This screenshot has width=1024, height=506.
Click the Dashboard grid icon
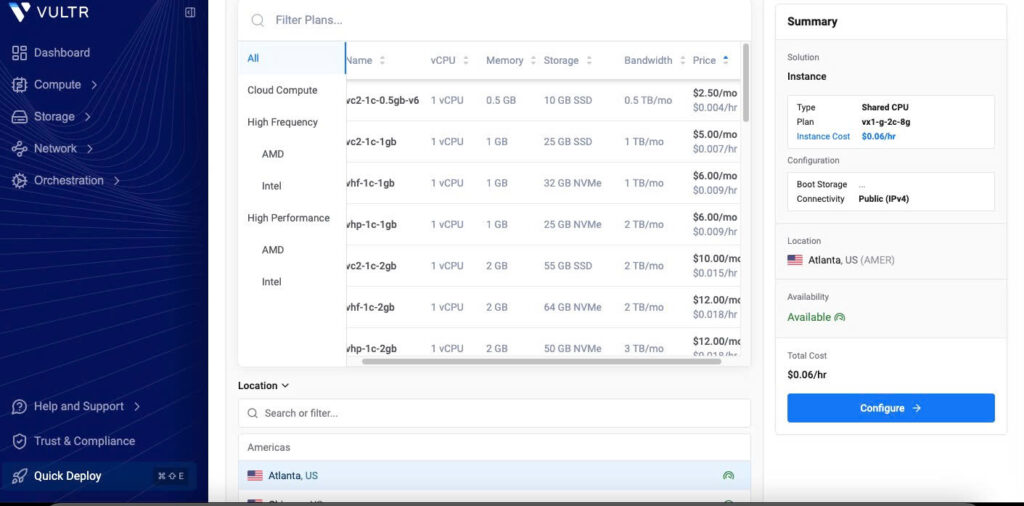20,53
